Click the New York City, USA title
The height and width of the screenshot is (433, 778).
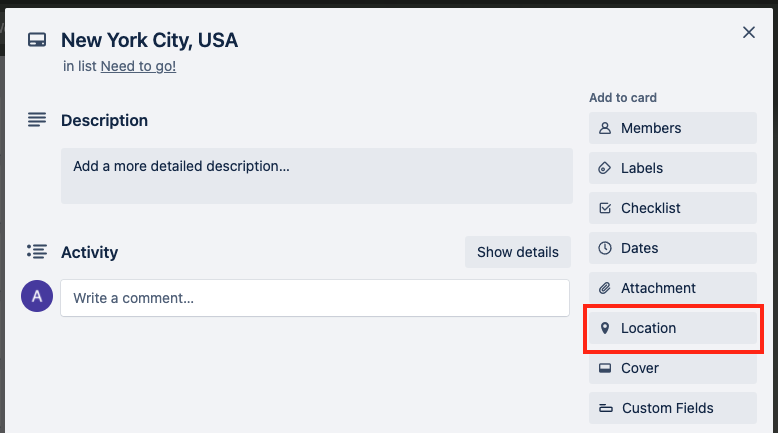pos(149,40)
